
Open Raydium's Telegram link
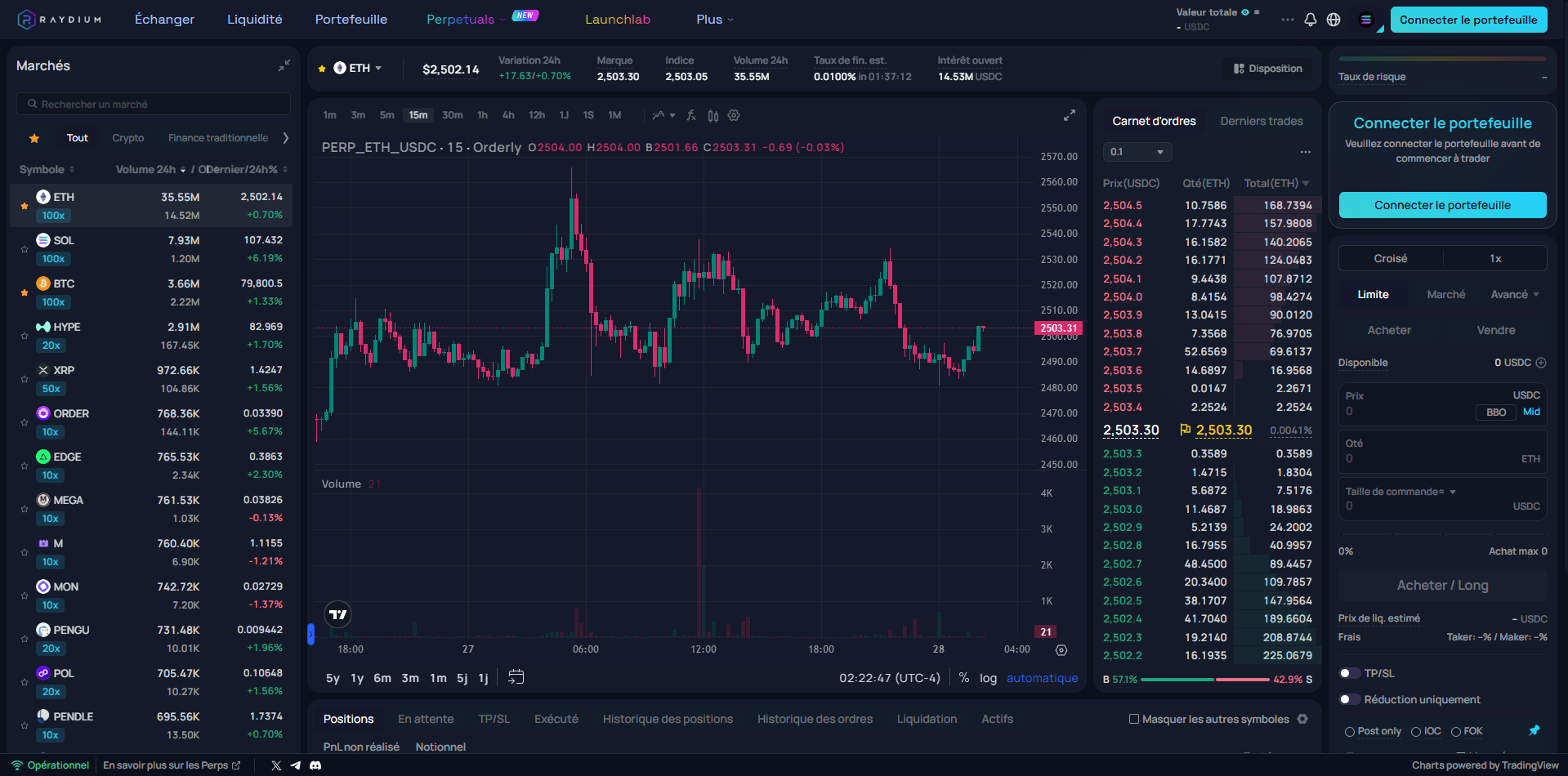click(296, 765)
